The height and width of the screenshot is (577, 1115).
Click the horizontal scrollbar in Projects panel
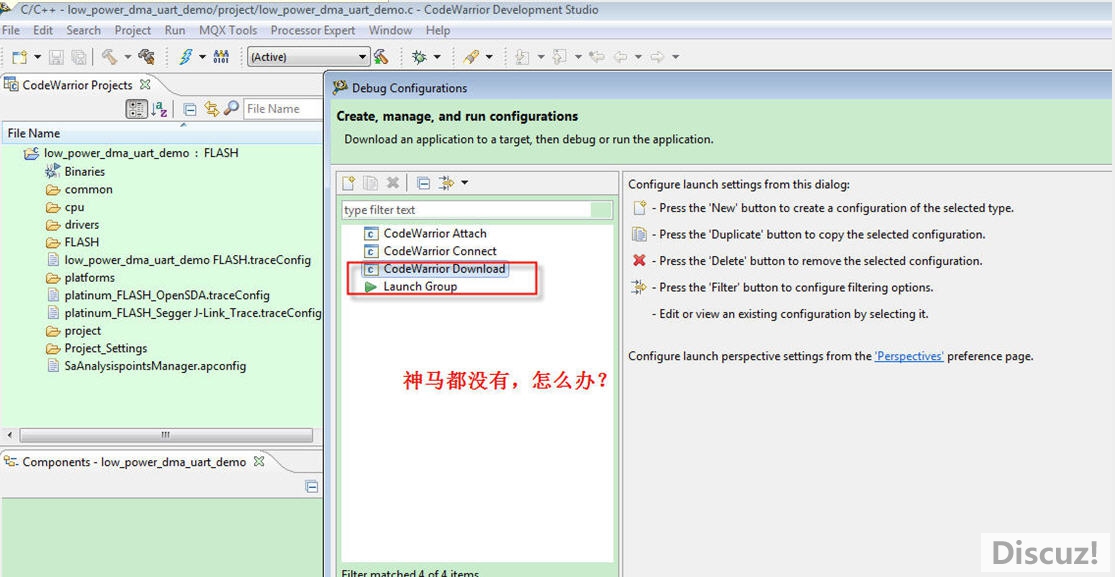click(166, 435)
